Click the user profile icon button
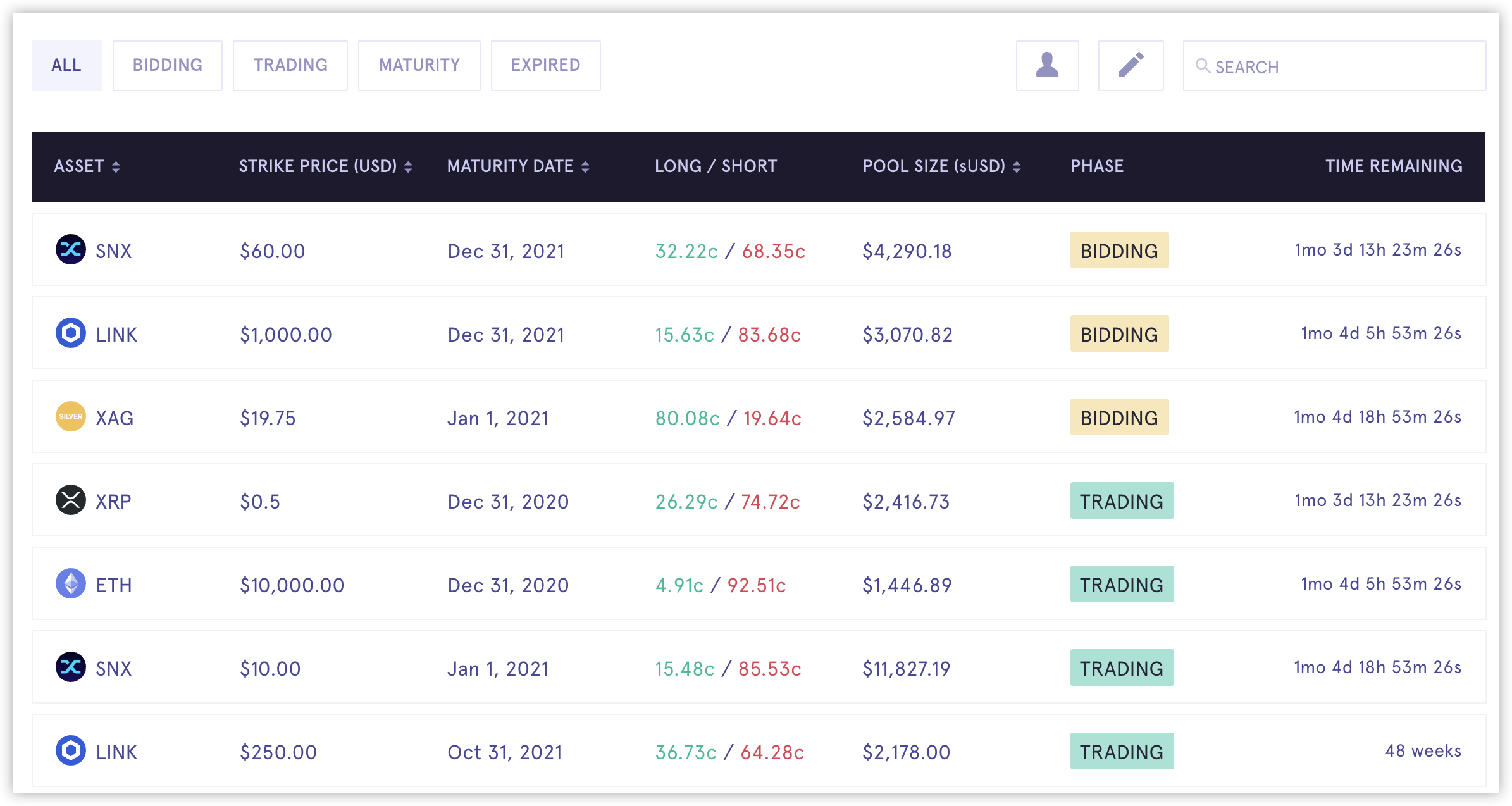Image resolution: width=1512 pixels, height=806 pixels. pyautogui.click(x=1047, y=66)
